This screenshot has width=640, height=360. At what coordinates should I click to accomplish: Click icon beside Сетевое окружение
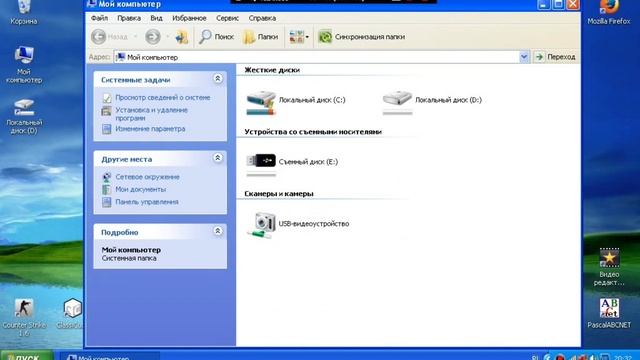coord(107,177)
